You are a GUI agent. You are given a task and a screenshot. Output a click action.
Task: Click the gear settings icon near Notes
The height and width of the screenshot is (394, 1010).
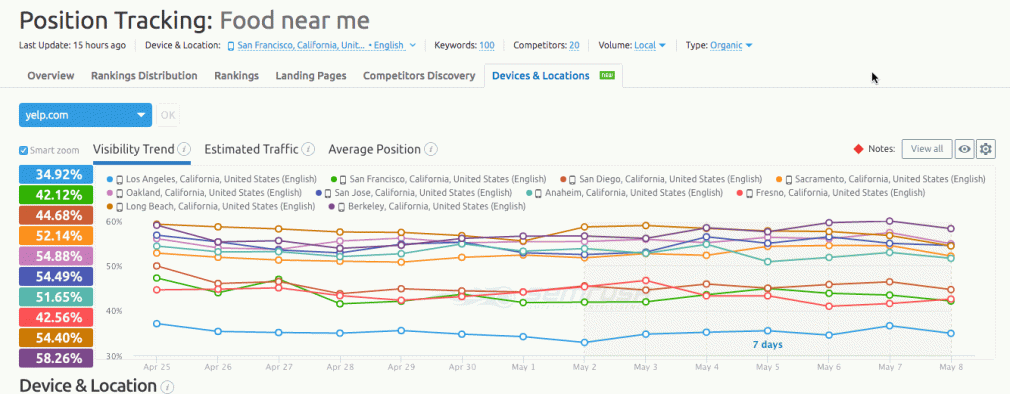pos(986,149)
